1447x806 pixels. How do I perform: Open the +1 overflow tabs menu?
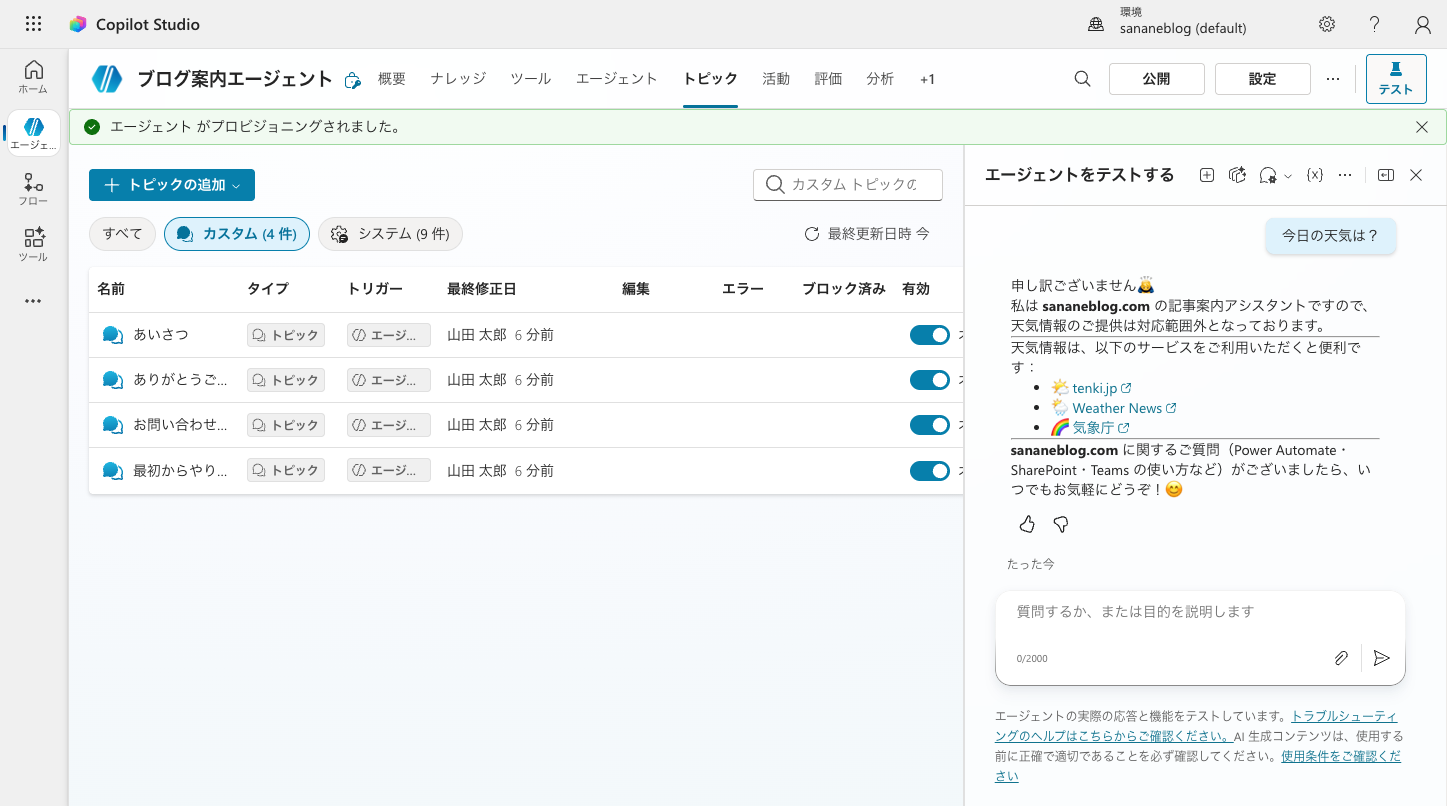click(x=927, y=79)
